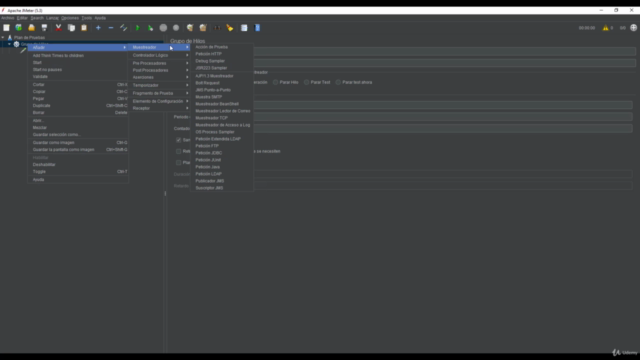The height and width of the screenshot is (360, 640).
Task: Collapse the Grupo de Hilos tree arrow
Action: coord(9,44)
